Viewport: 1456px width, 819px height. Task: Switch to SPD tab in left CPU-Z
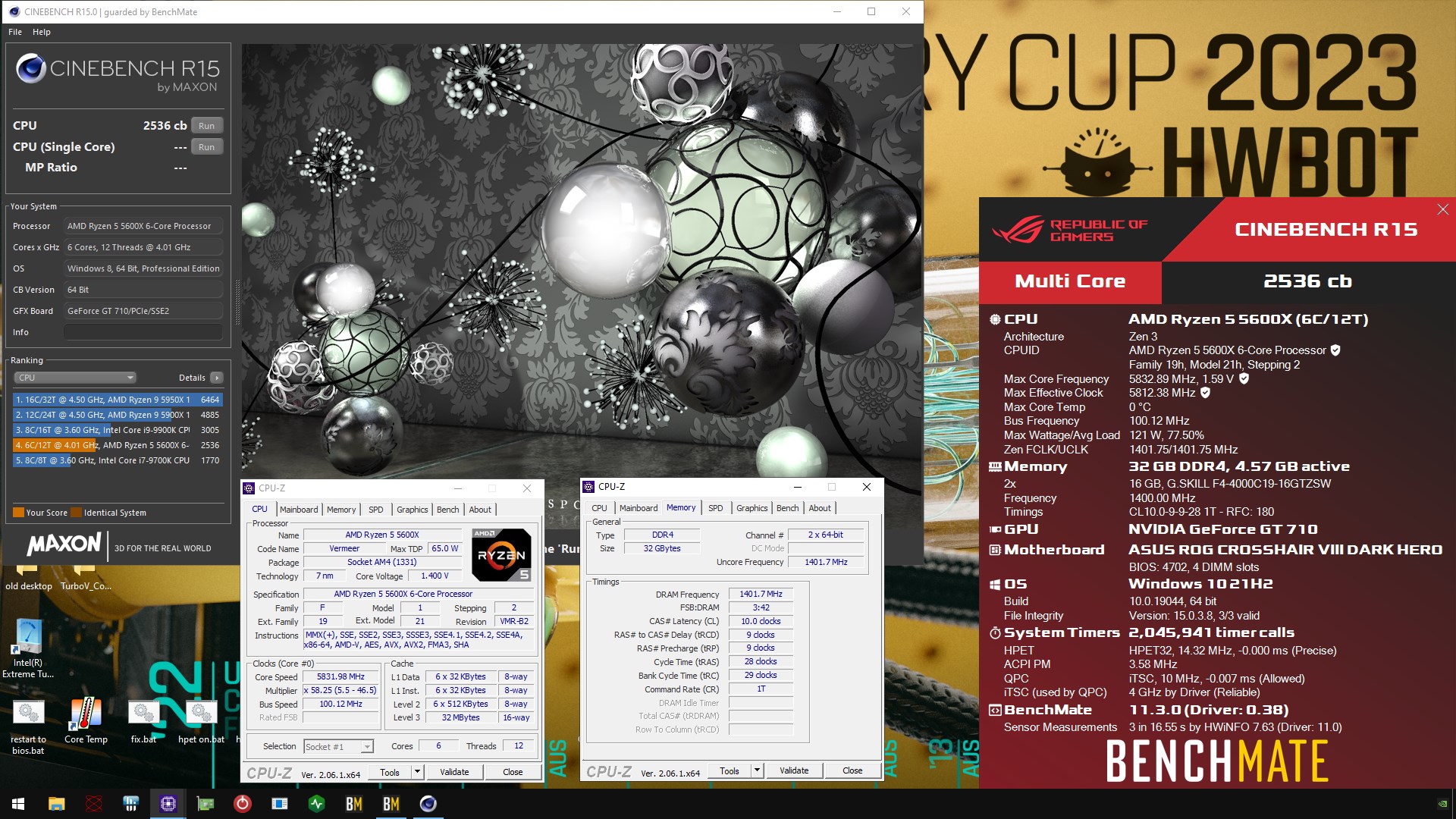coord(376,510)
